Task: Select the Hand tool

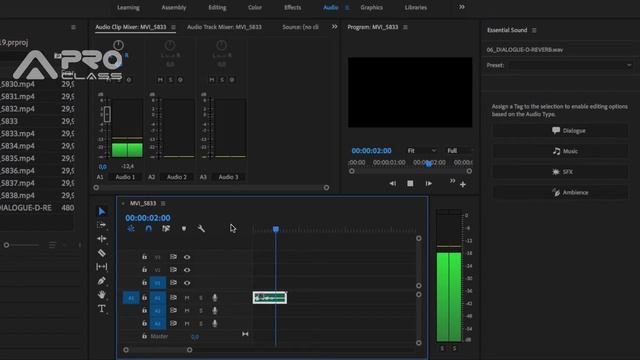Action: pyautogui.click(x=102, y=294)
